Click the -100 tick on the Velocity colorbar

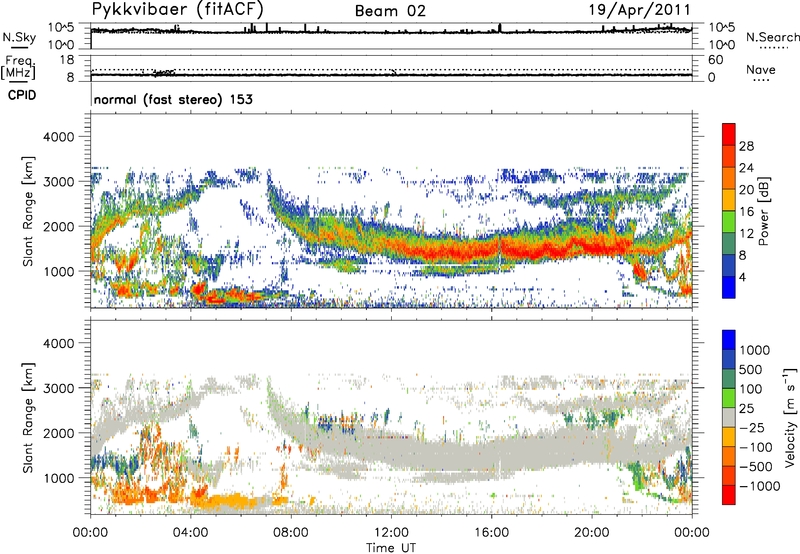(x=756, y=447)
